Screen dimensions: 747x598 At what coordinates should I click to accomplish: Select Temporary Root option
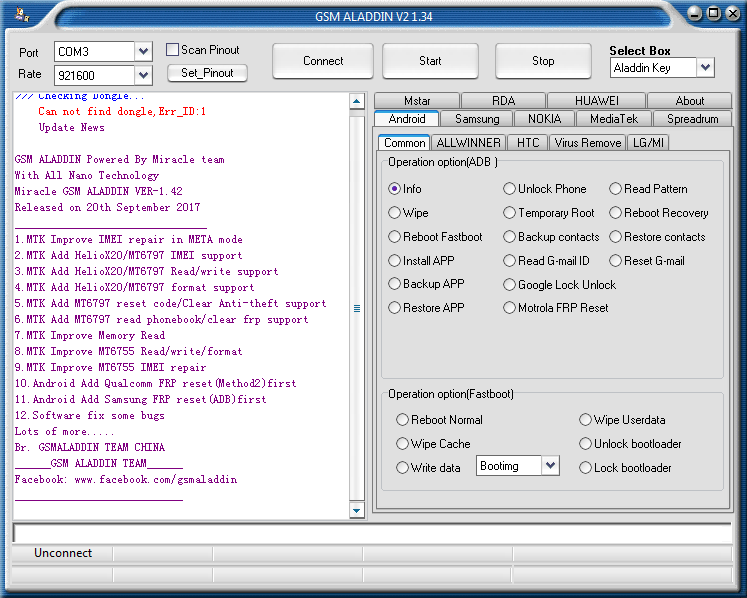coord(509,213)
